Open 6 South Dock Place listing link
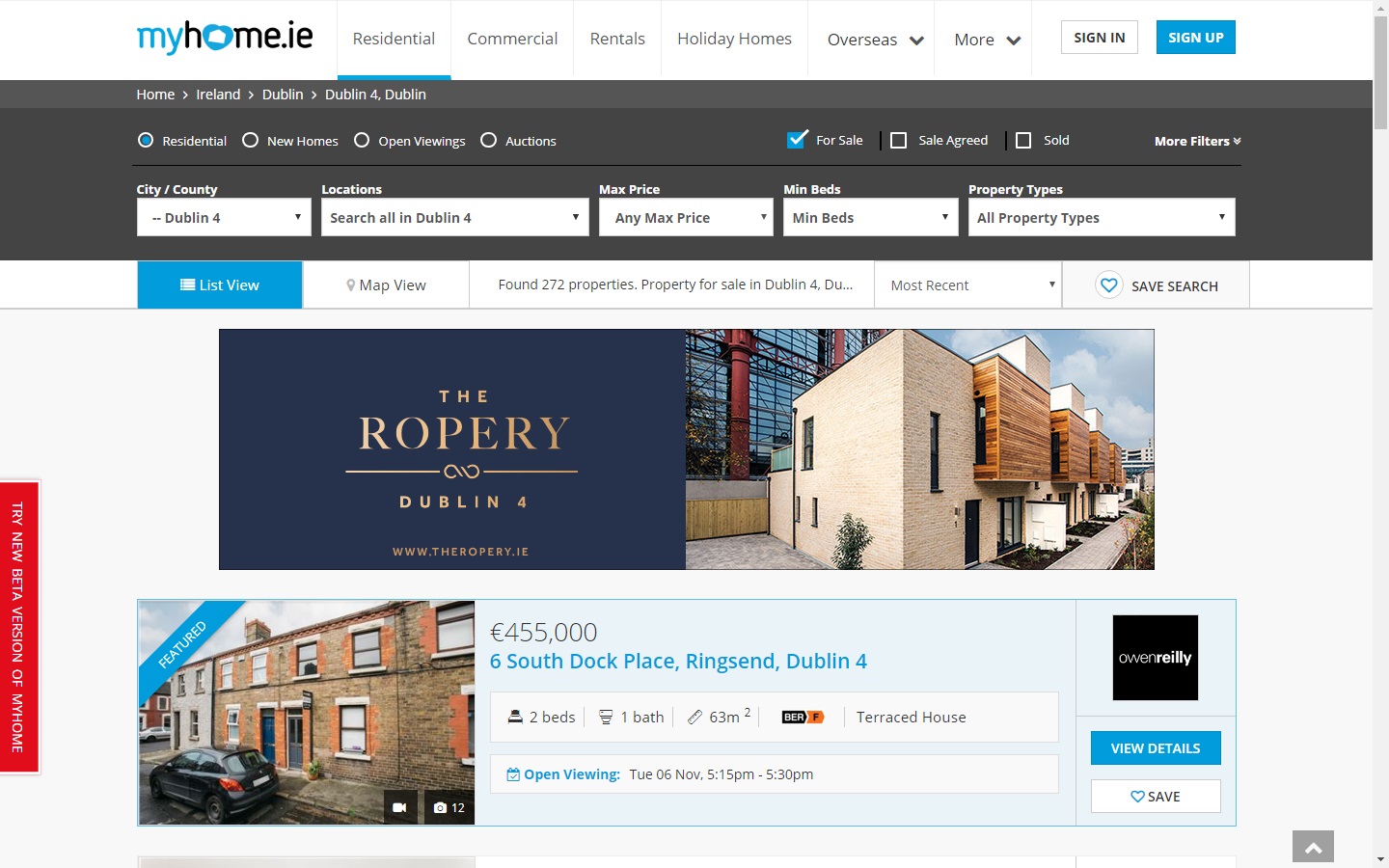Viewport: 1389px width, 868px height. (x=678, y=662)
